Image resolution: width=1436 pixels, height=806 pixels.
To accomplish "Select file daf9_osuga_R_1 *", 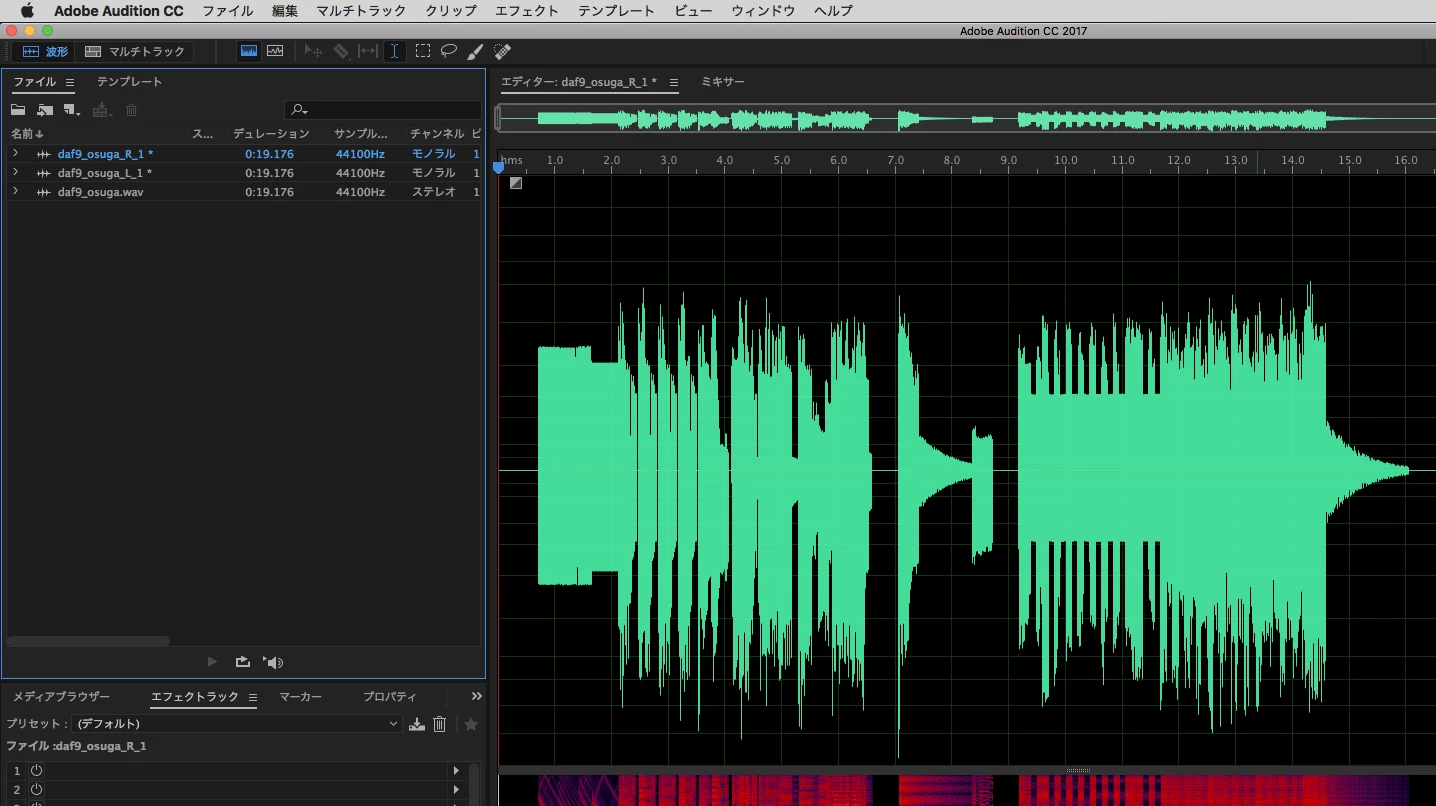I will [x=105, y=154].
